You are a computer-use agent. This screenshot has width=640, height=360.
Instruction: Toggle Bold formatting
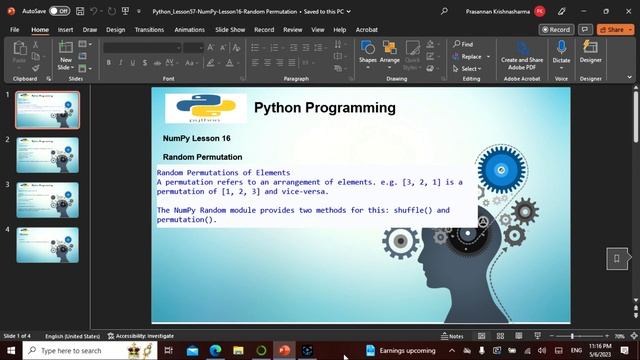pyautogui.click(x=109, y=63)
